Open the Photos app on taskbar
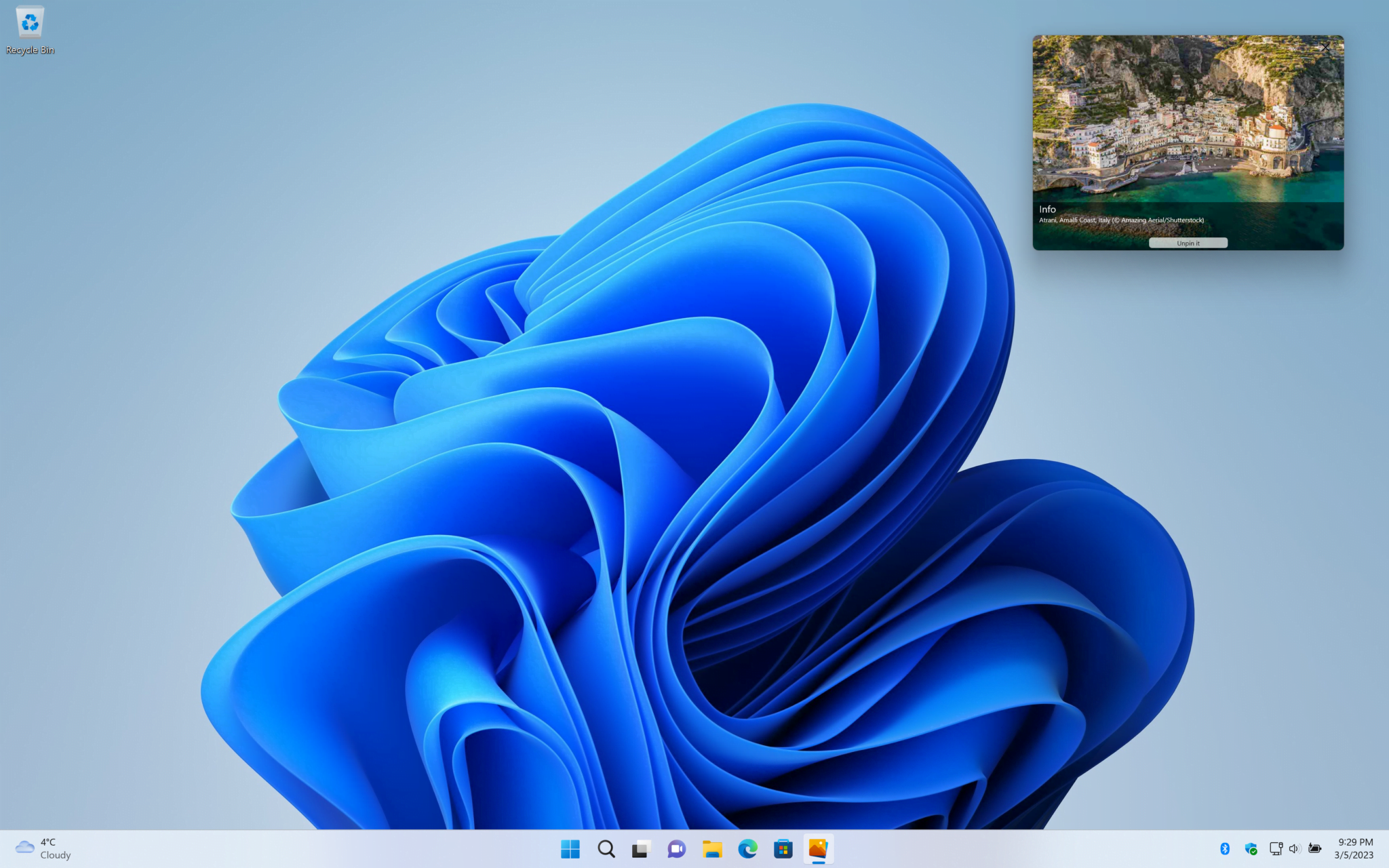The image size is (1389, 868). pos(819,848)
